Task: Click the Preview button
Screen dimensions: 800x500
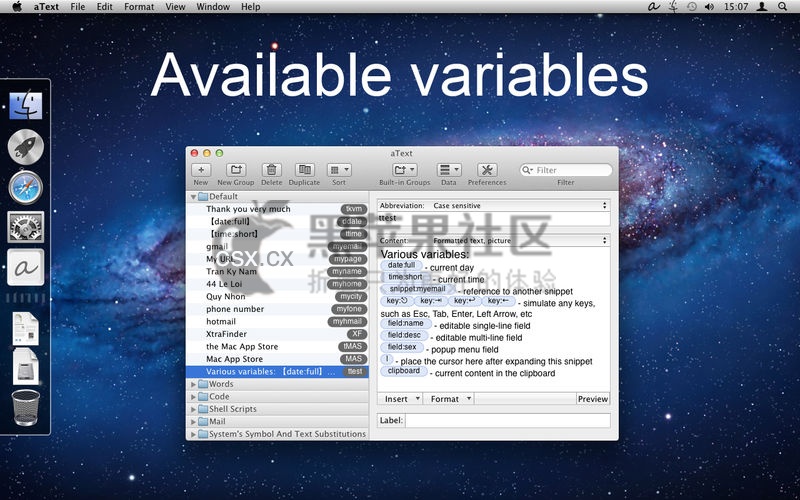Action: [593, 399]
